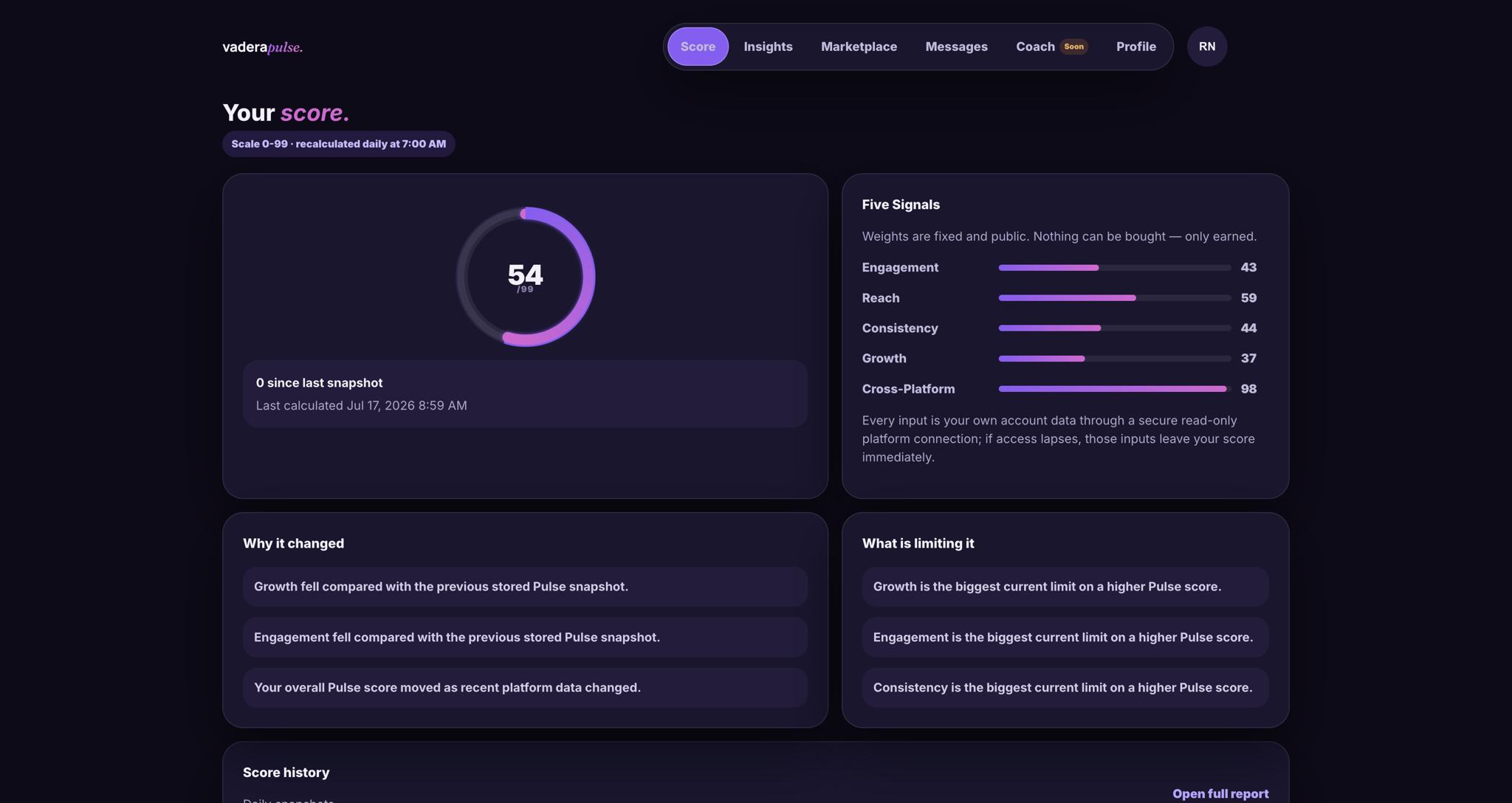
Task: Click the Reach value 59
Action: pos(1248,298)
